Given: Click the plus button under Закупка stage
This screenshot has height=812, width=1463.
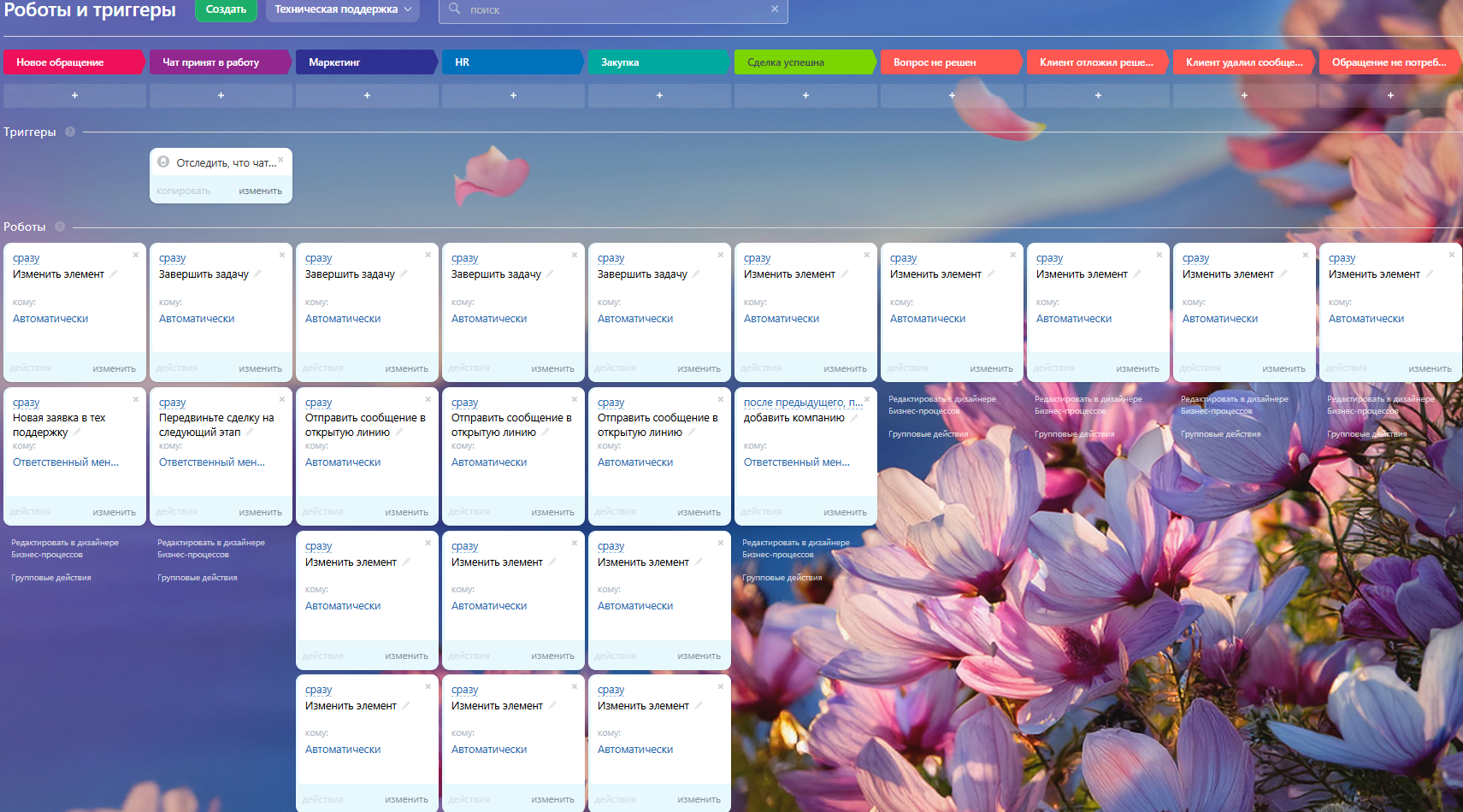Looking at the screenshot, I should pos(659,96).
